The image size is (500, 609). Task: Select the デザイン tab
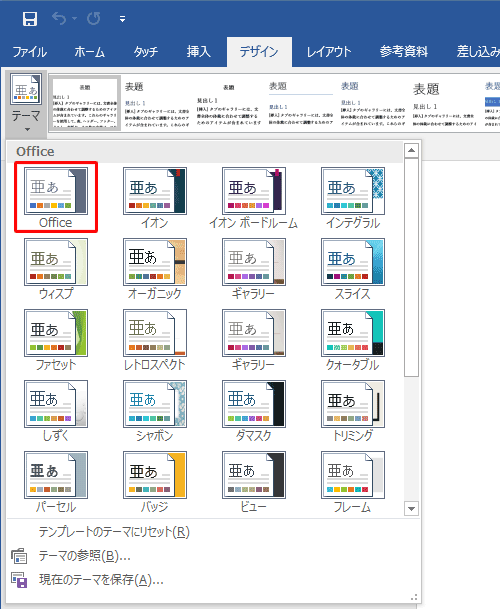[259, 52]
